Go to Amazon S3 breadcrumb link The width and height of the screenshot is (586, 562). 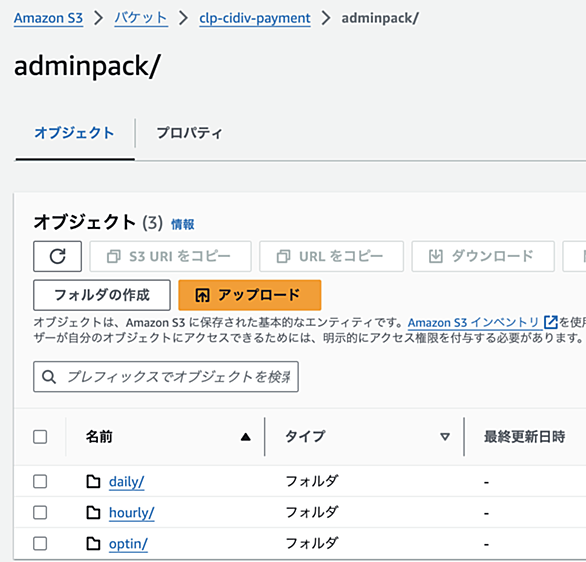pyautogui.click(x=48, y=18)
